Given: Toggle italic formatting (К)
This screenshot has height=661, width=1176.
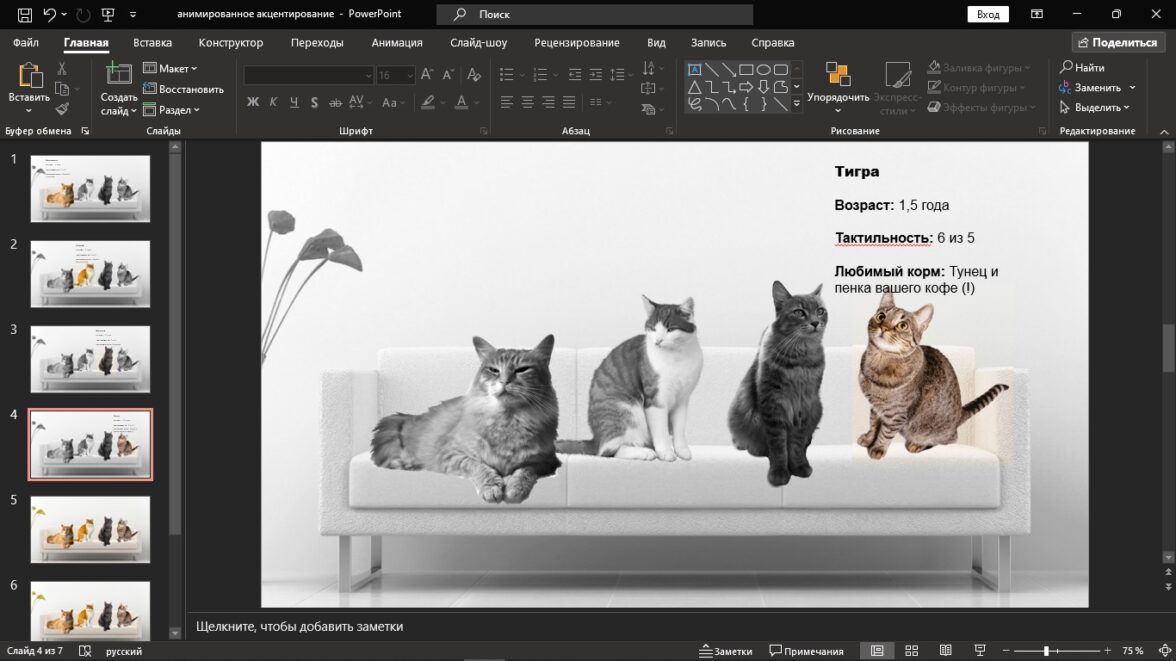Looking at the screenshot, I should (x=273, y=102).
